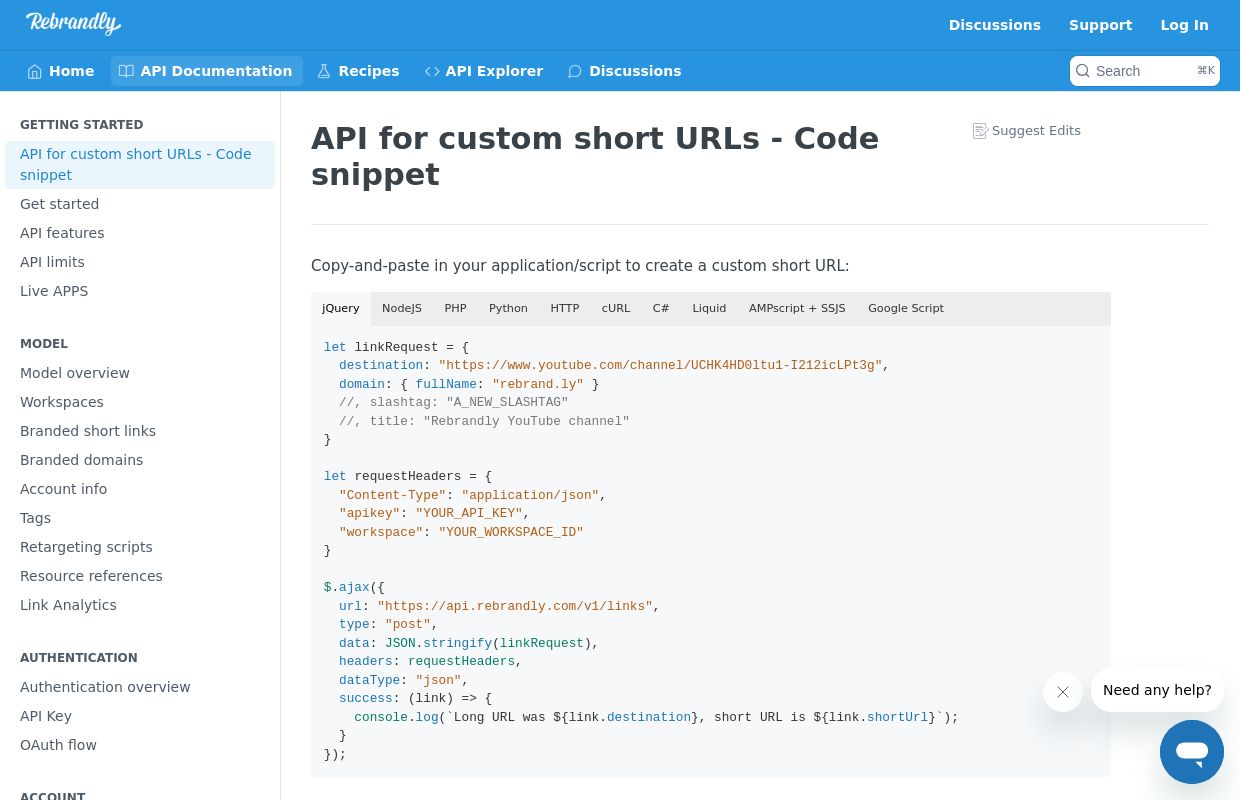Viewport: 1240px width, 800px height.
Task: Open the chat launcher bubble
Action: pos(1192,752)
